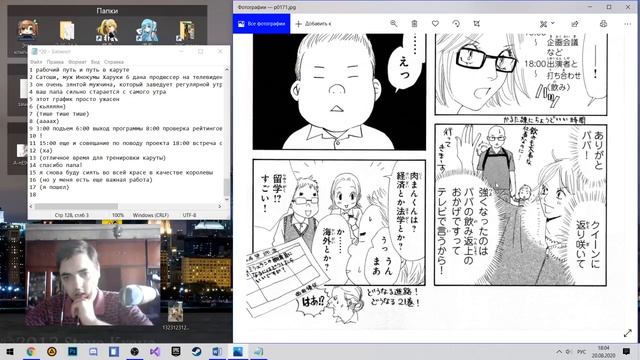Open the blonde anime character shortcut icon

(107, 30)
